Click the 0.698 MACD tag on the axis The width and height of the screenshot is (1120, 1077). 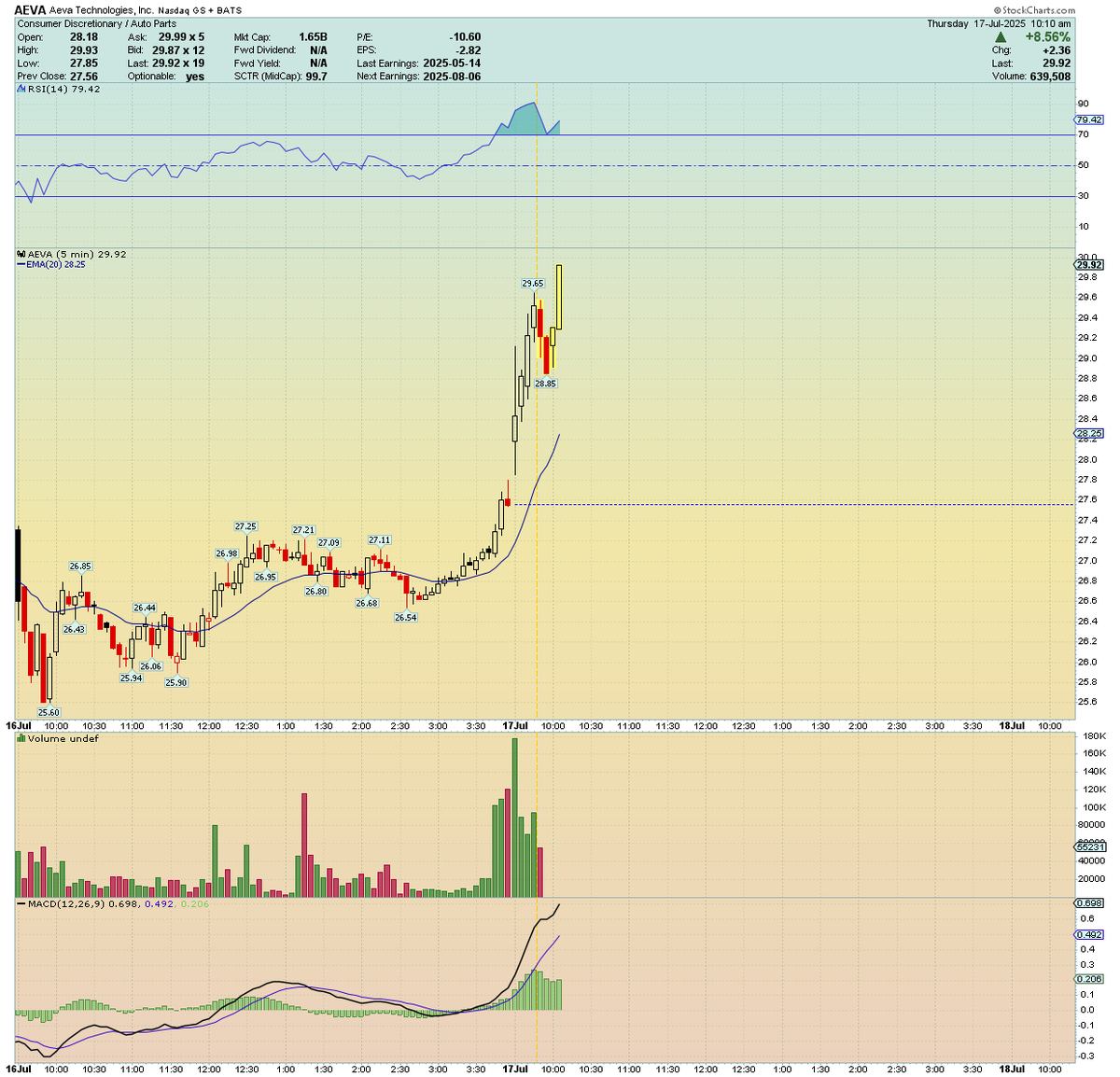[1090, 903]
